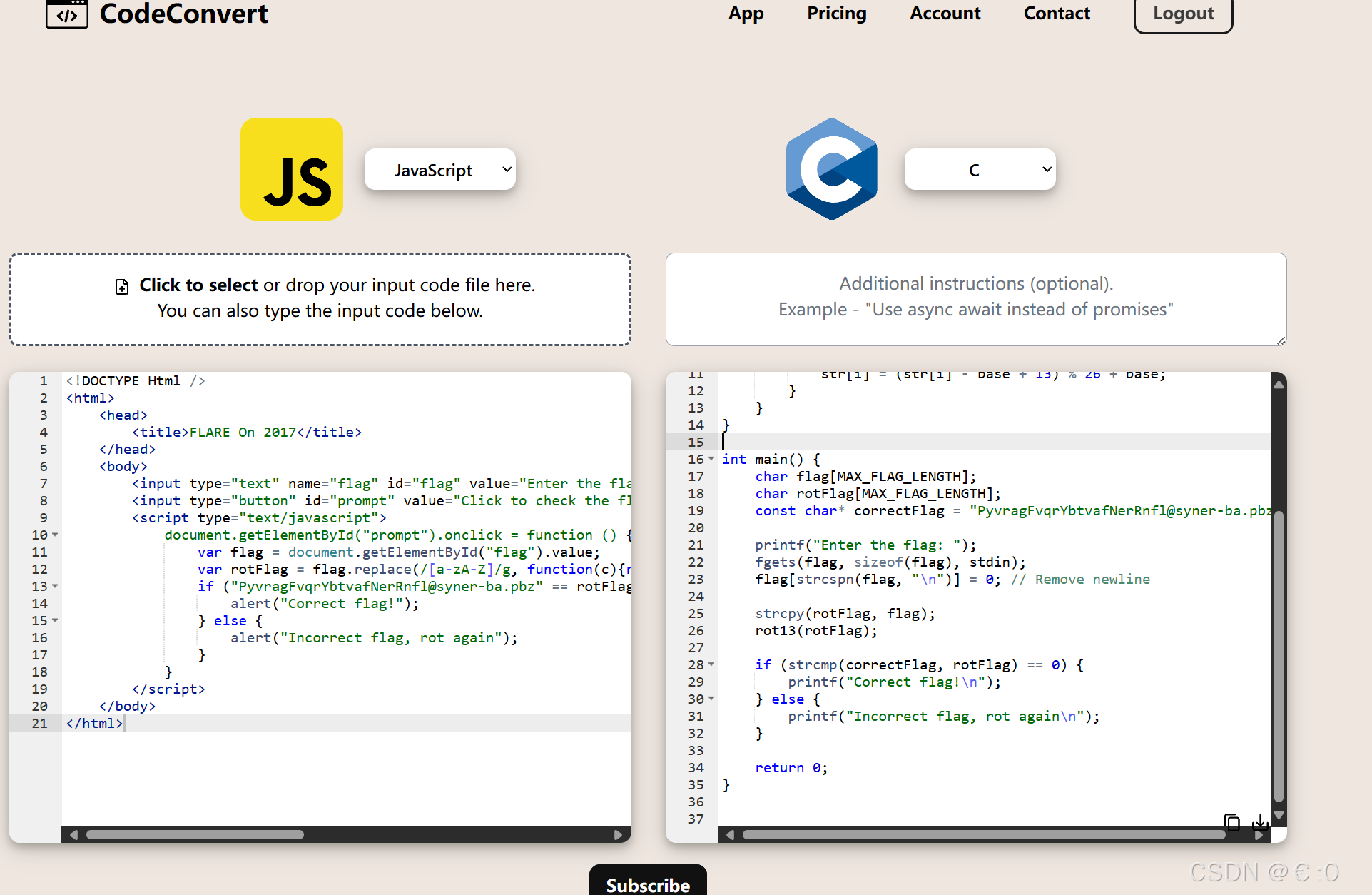
Task: Collapse code fold at input line 10
Action: (55, 535)
